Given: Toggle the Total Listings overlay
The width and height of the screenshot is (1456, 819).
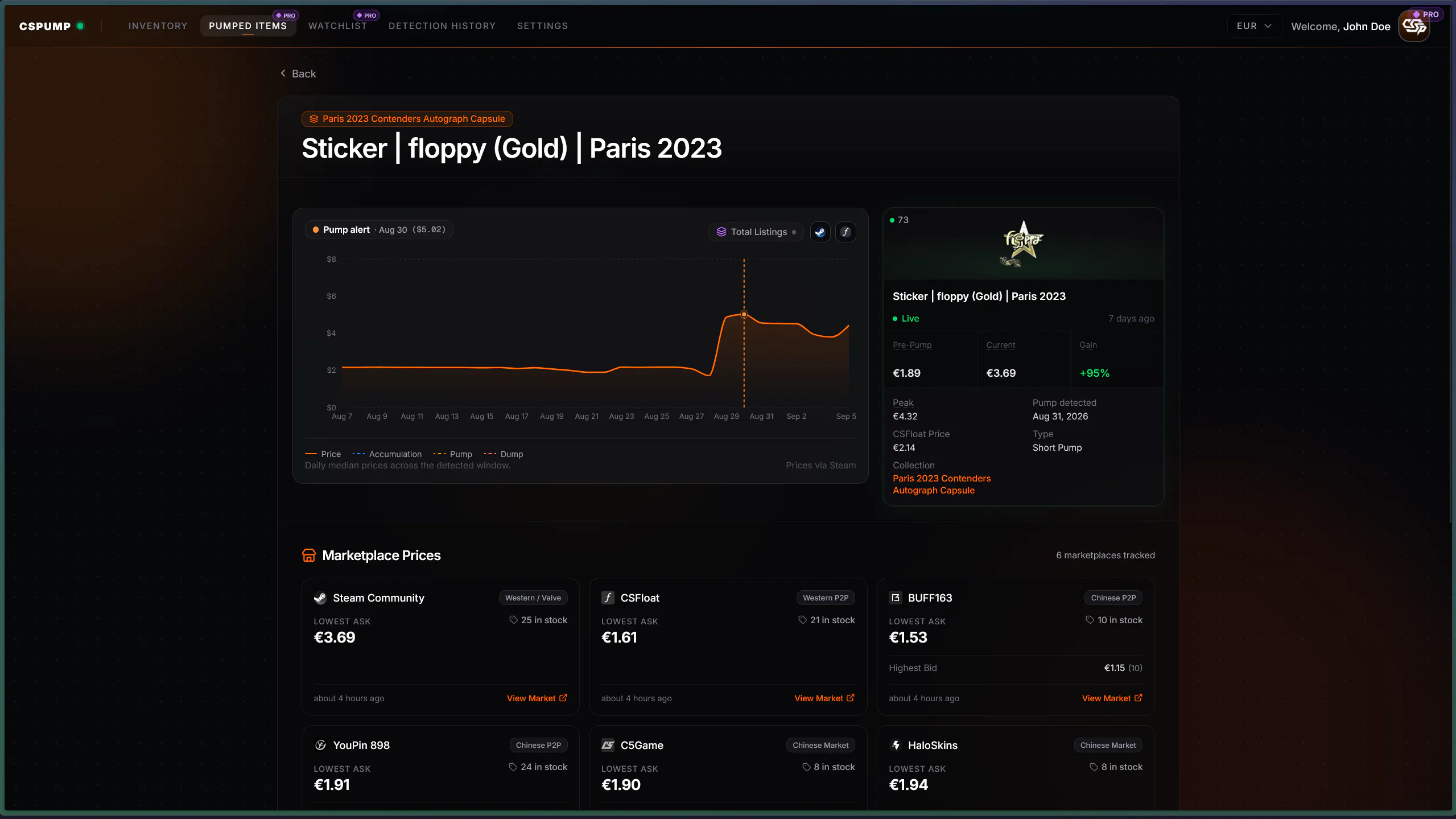Looking at the screenshot, I should (756, 232).
